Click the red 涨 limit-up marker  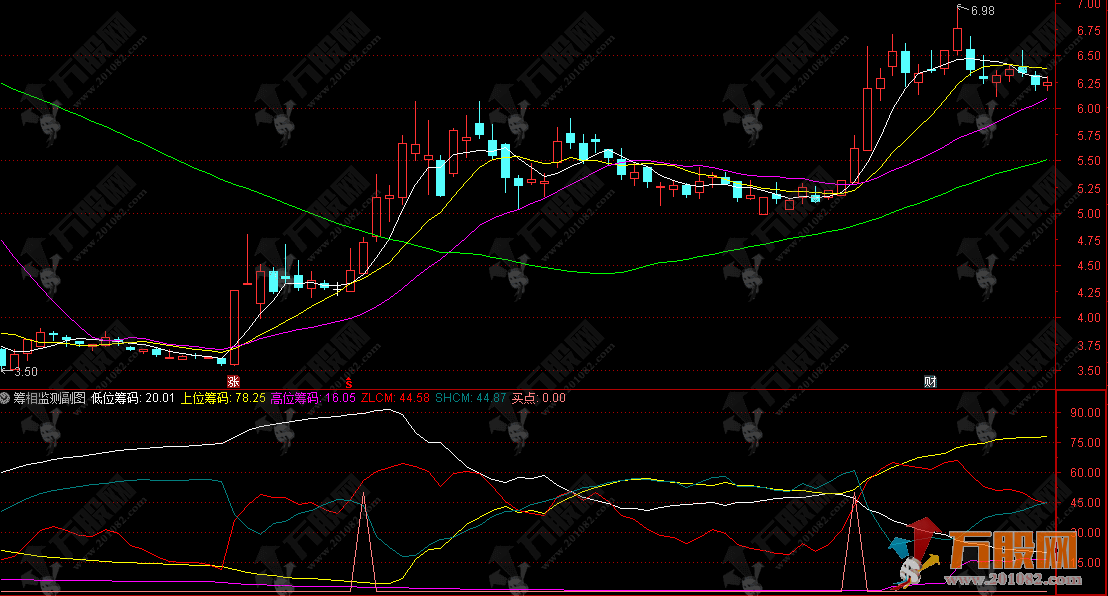tap(233, 381)
